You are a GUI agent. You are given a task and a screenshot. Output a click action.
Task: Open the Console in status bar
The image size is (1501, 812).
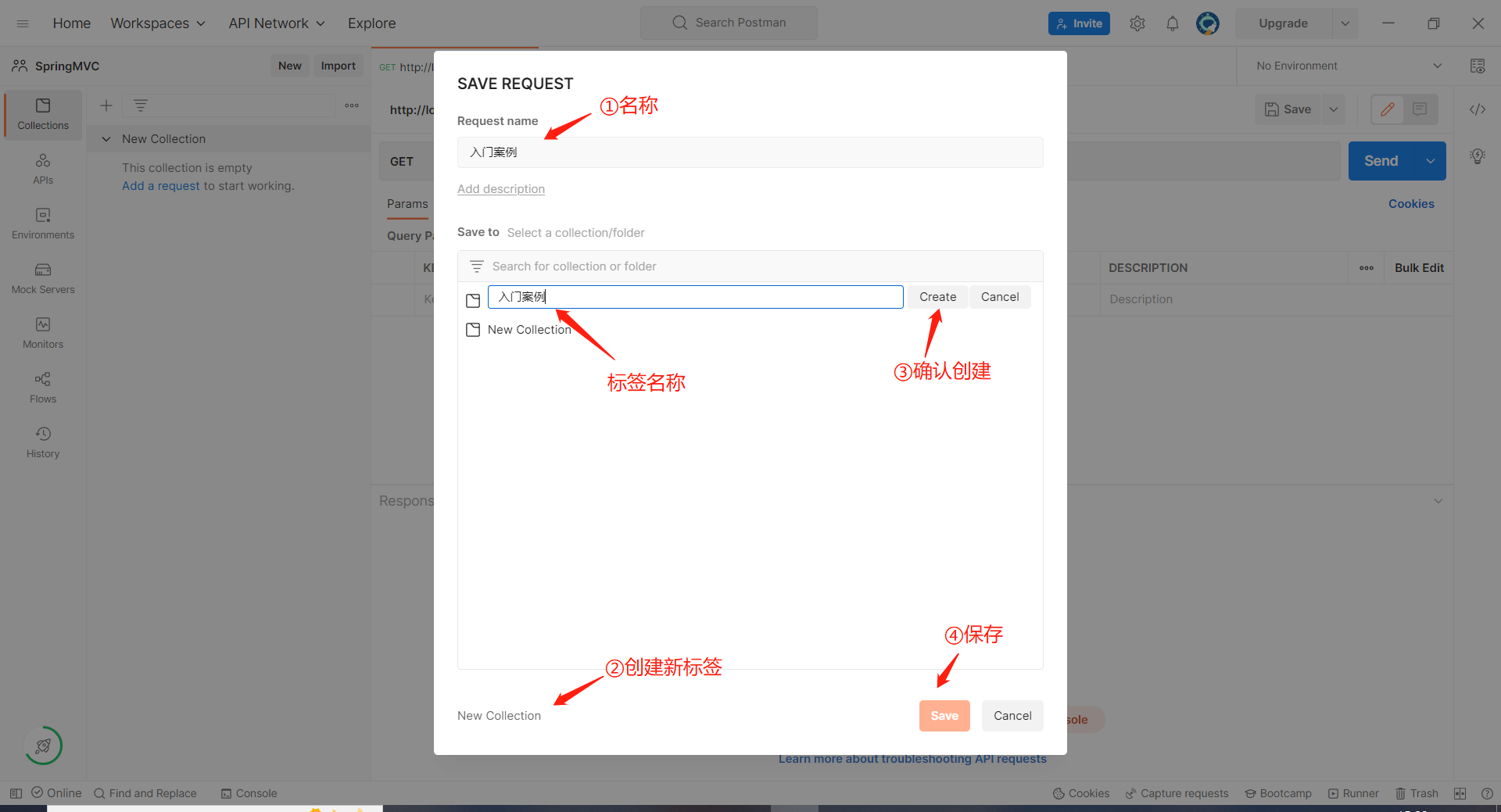point(249,793)
